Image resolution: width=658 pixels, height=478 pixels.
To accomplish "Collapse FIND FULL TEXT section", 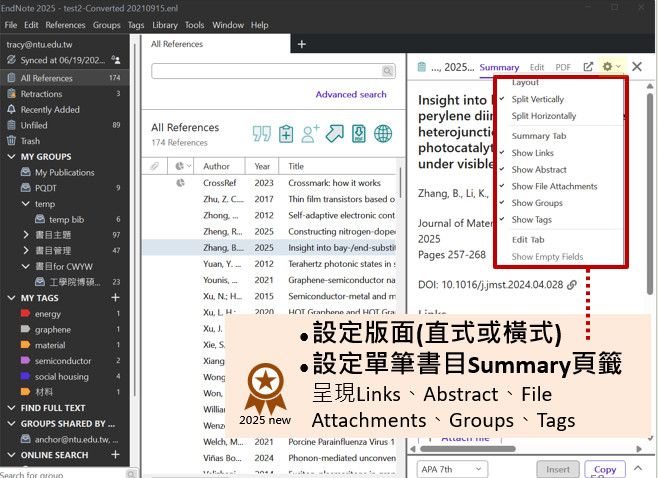I will pyautogui.click(x=12, y=408).
